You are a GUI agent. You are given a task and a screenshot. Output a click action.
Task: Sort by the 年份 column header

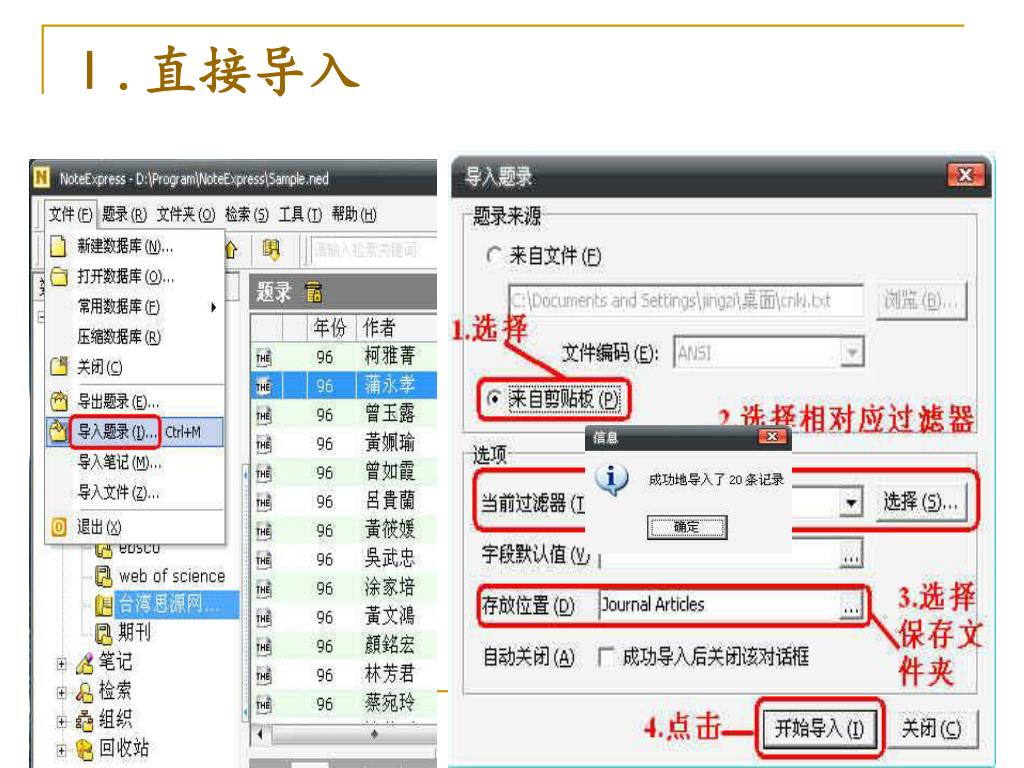330,327
